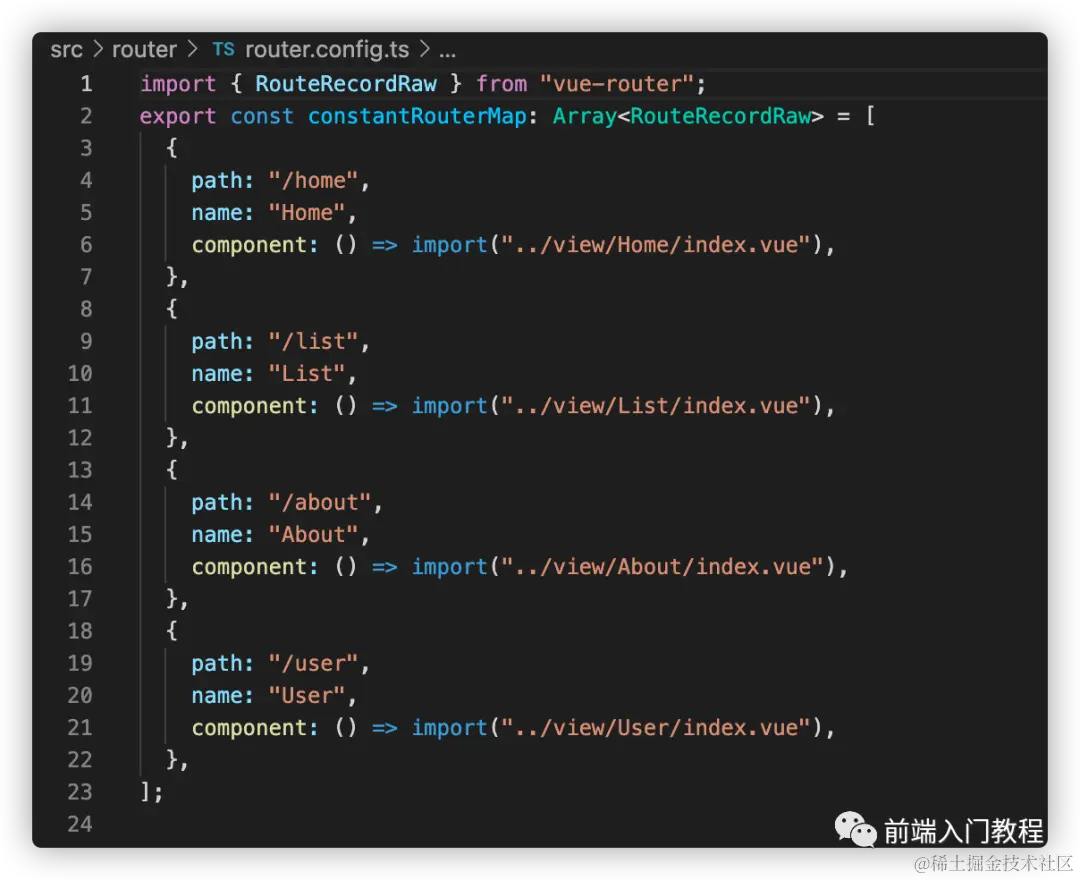Click the closing bracket on line 23
The height and width of the screenshot is (880, 1080).
point(145,791)
